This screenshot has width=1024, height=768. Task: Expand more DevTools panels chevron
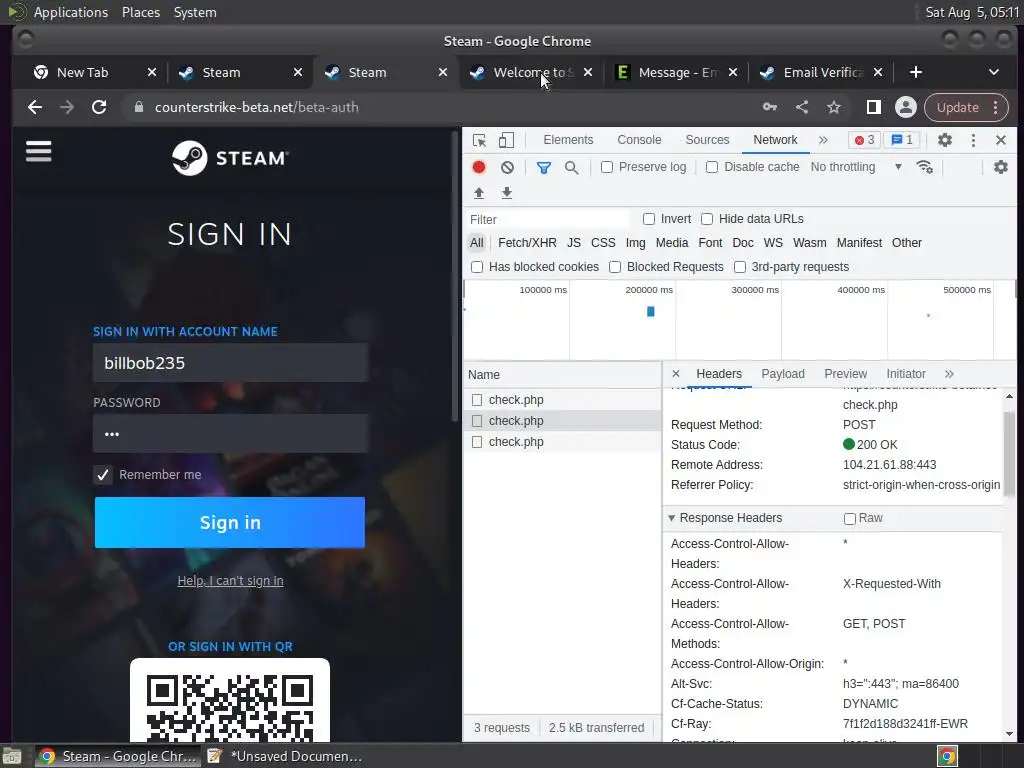coord(823,140)
